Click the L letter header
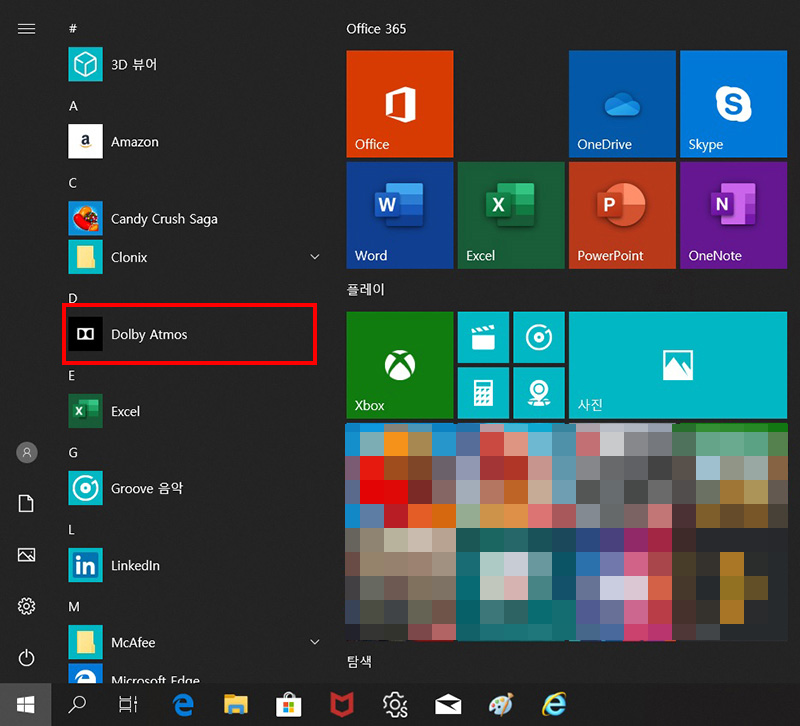Screen dimensions: 800x726 point(71,530)
